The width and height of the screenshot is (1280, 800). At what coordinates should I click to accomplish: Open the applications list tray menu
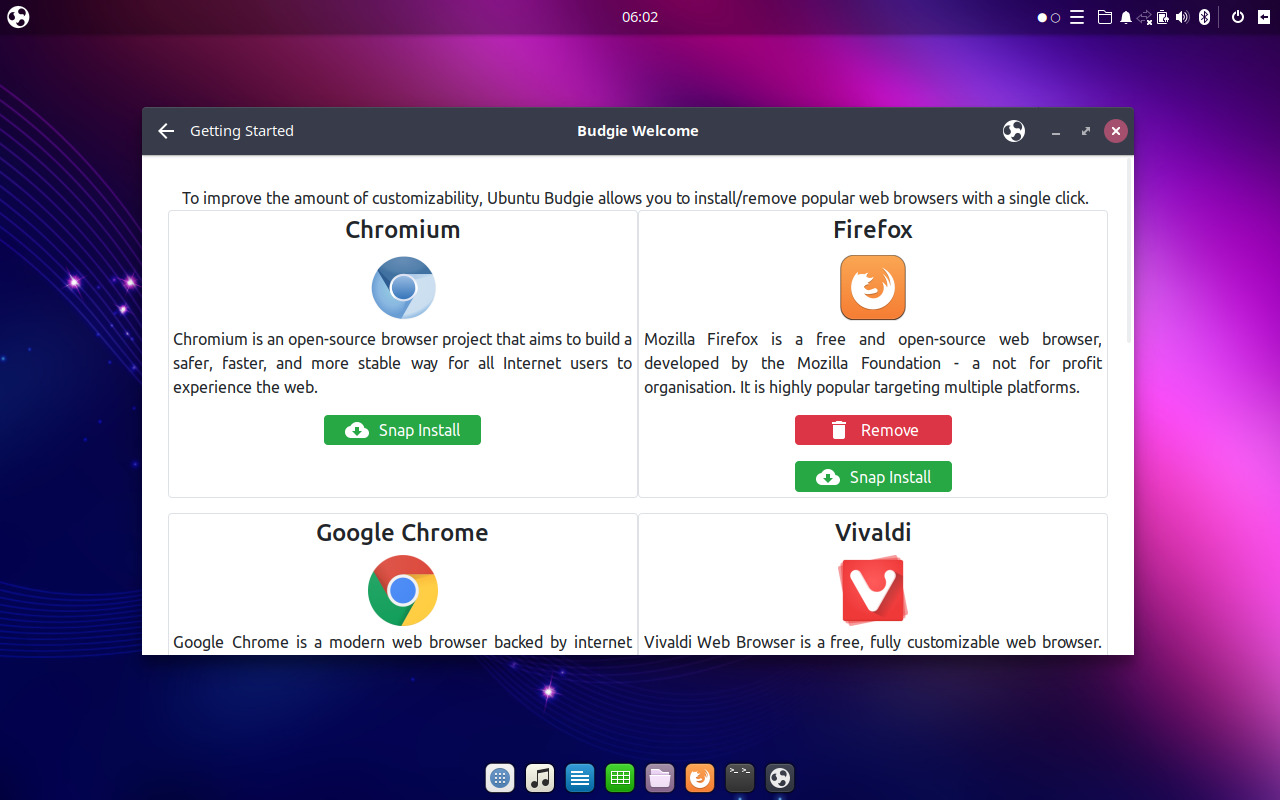pos(1077,17)
